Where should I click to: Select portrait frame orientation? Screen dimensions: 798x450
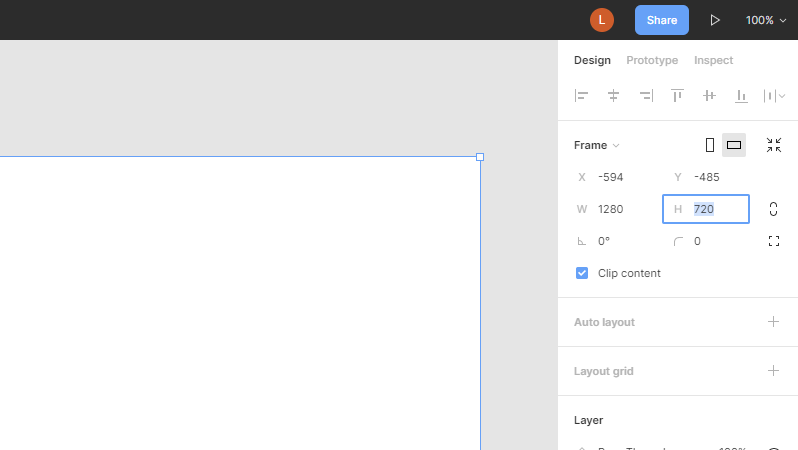pyautogui.click(x=710, y=145)
